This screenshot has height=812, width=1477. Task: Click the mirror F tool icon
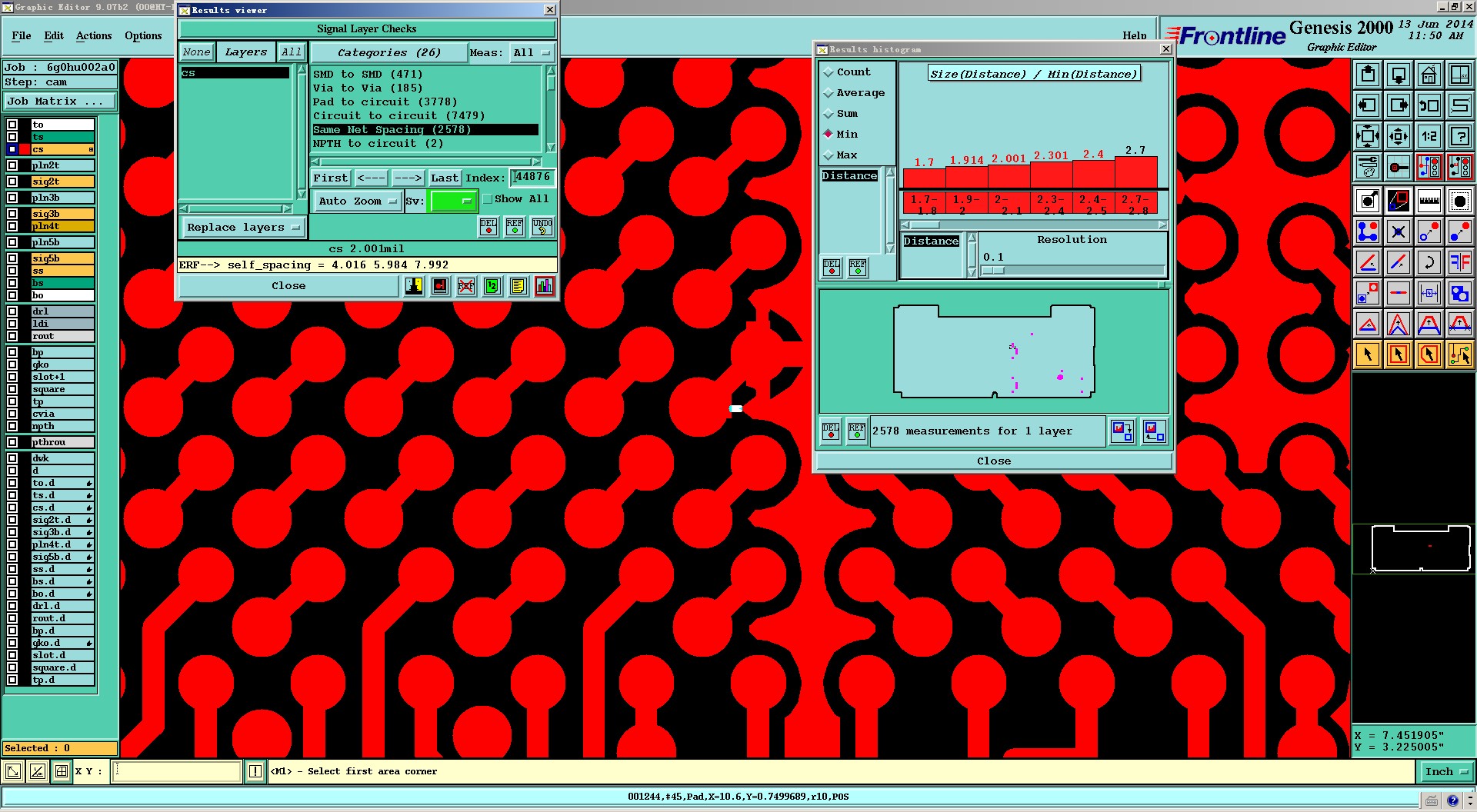[1459, 262]
